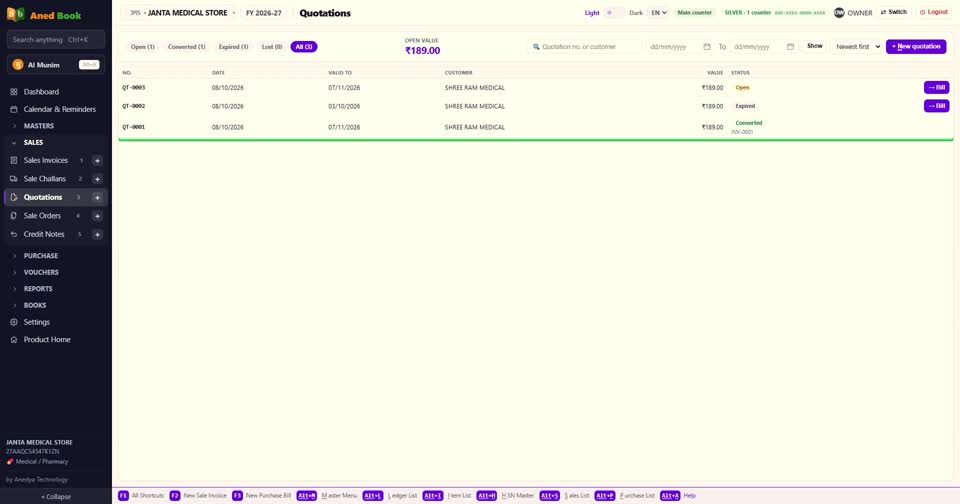
Task: Convert QT-0003 to Bill
Action: [x=936, y=88]
